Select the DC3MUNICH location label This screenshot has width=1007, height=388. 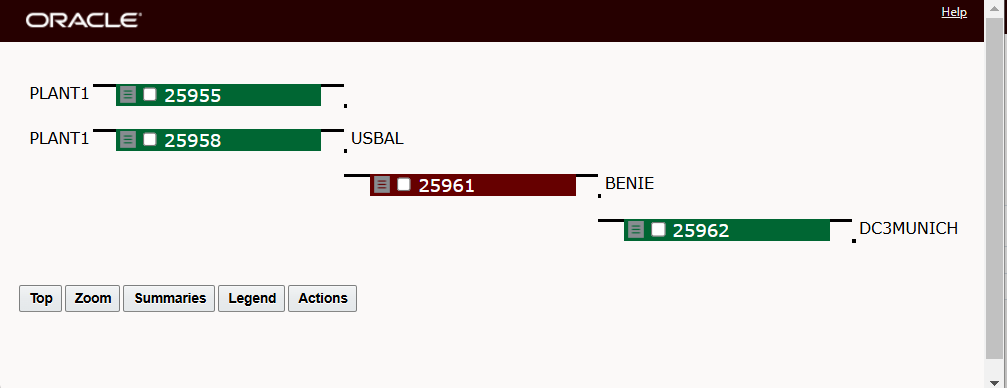coord(908,229)
